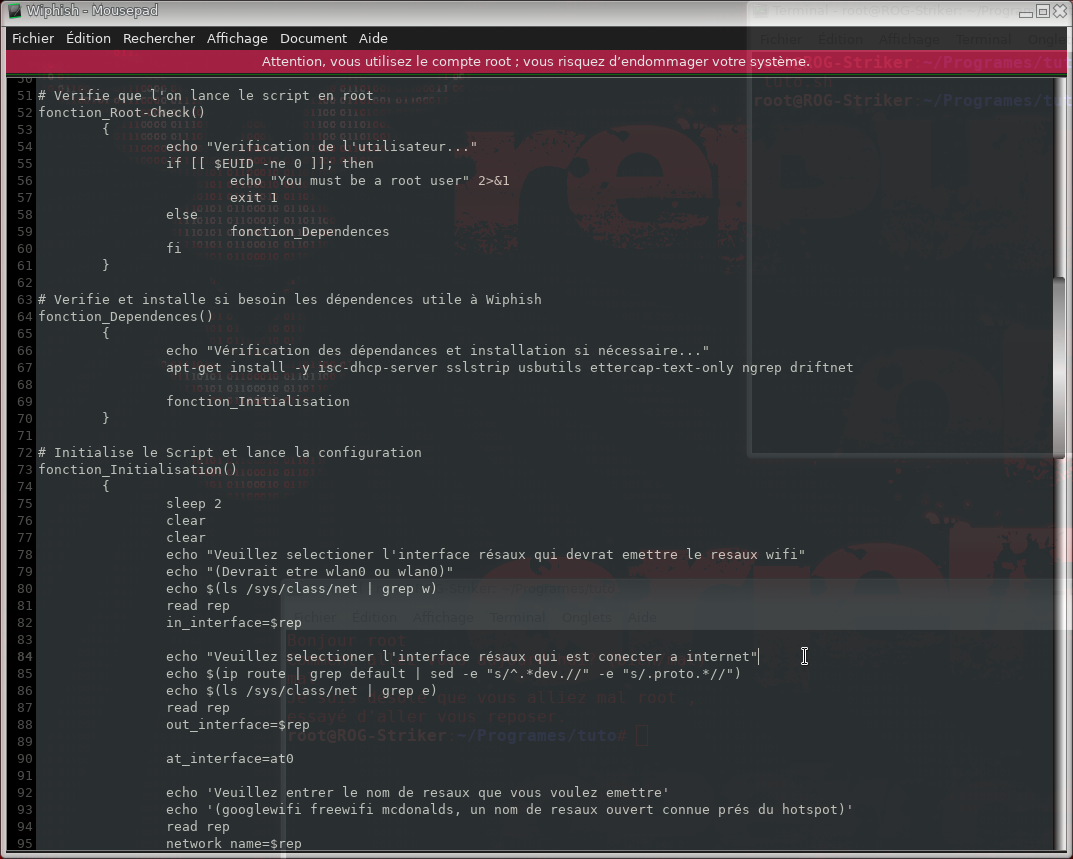The image size is (1073, 859).
Task: Click line number 62 in the gutter
Action: coord(25,283)
